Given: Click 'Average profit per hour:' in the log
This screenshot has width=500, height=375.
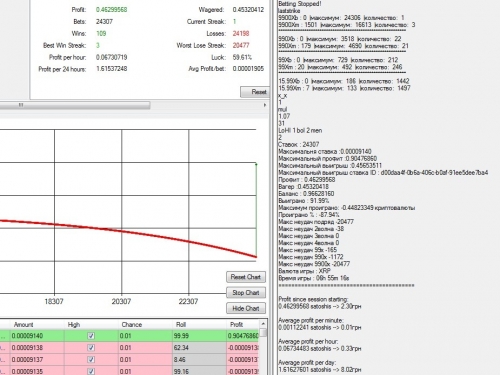Looking at the screenshot, I should [308, 341].
